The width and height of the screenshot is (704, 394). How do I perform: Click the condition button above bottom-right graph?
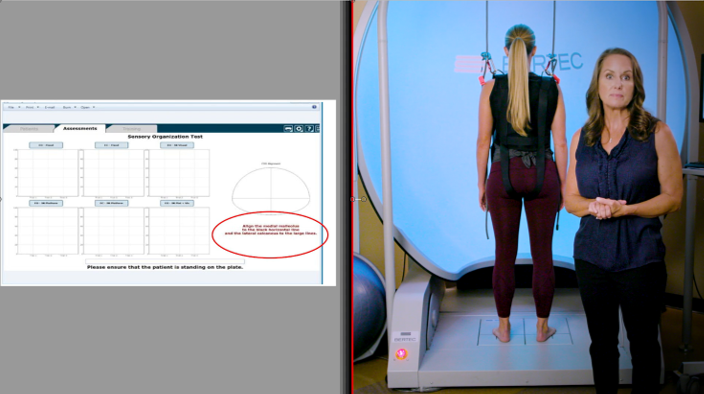click(177, 203)
